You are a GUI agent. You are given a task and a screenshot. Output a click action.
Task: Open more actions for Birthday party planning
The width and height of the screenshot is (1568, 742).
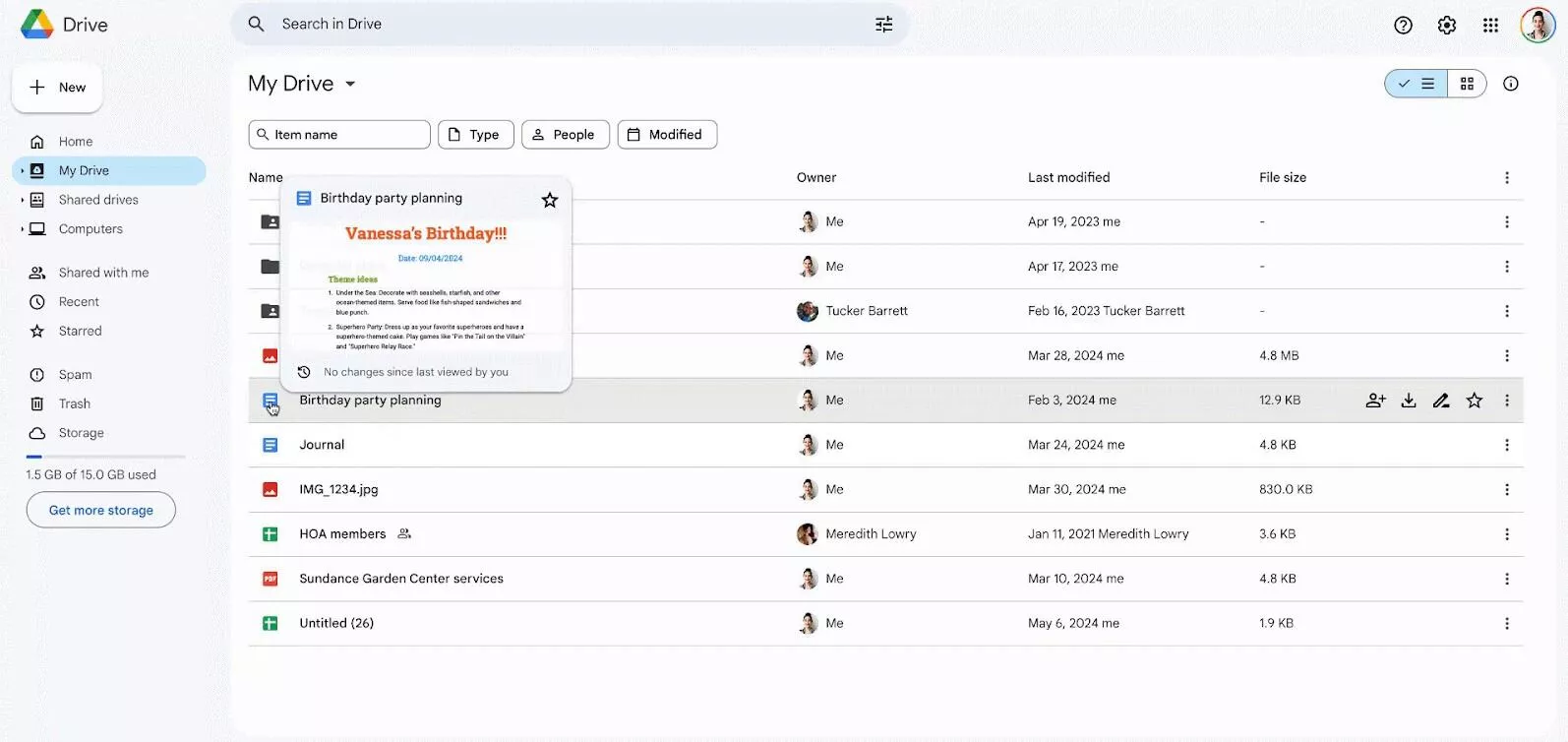(1506, 401)
